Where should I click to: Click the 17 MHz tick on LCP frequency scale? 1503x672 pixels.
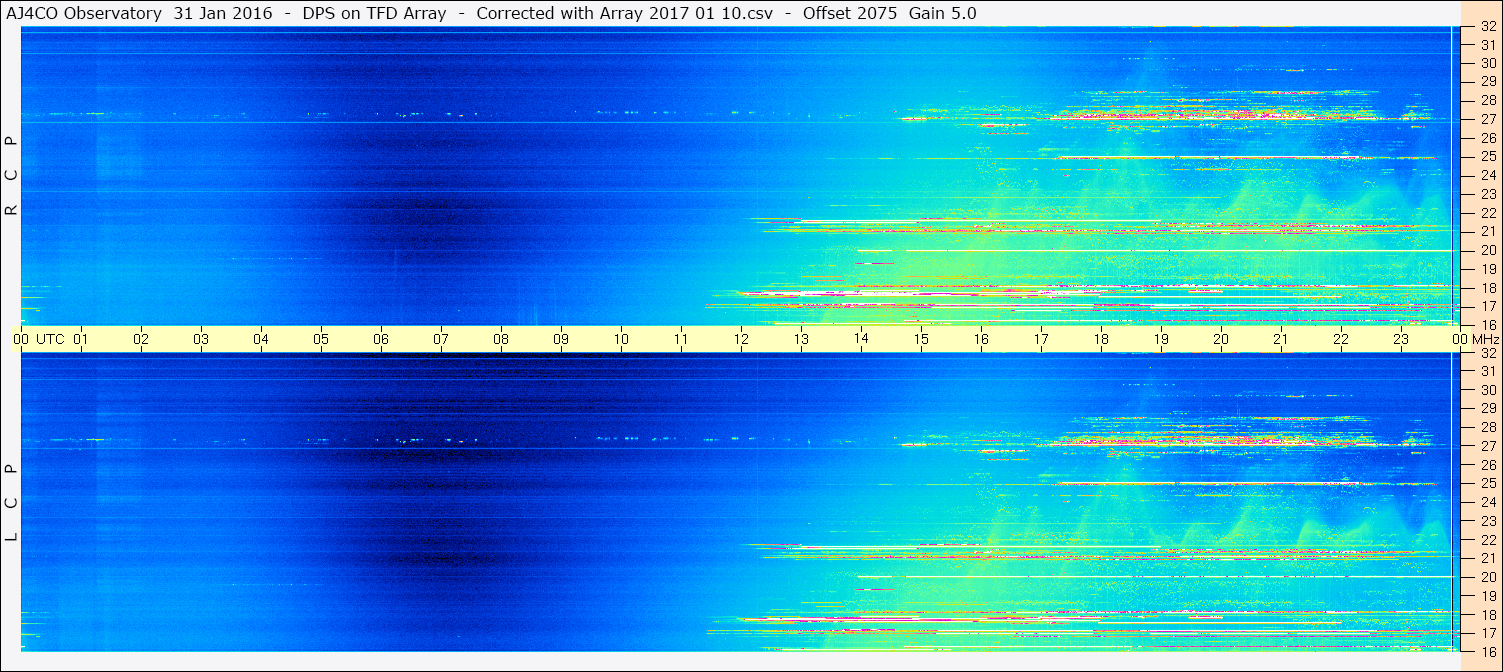1488,633
